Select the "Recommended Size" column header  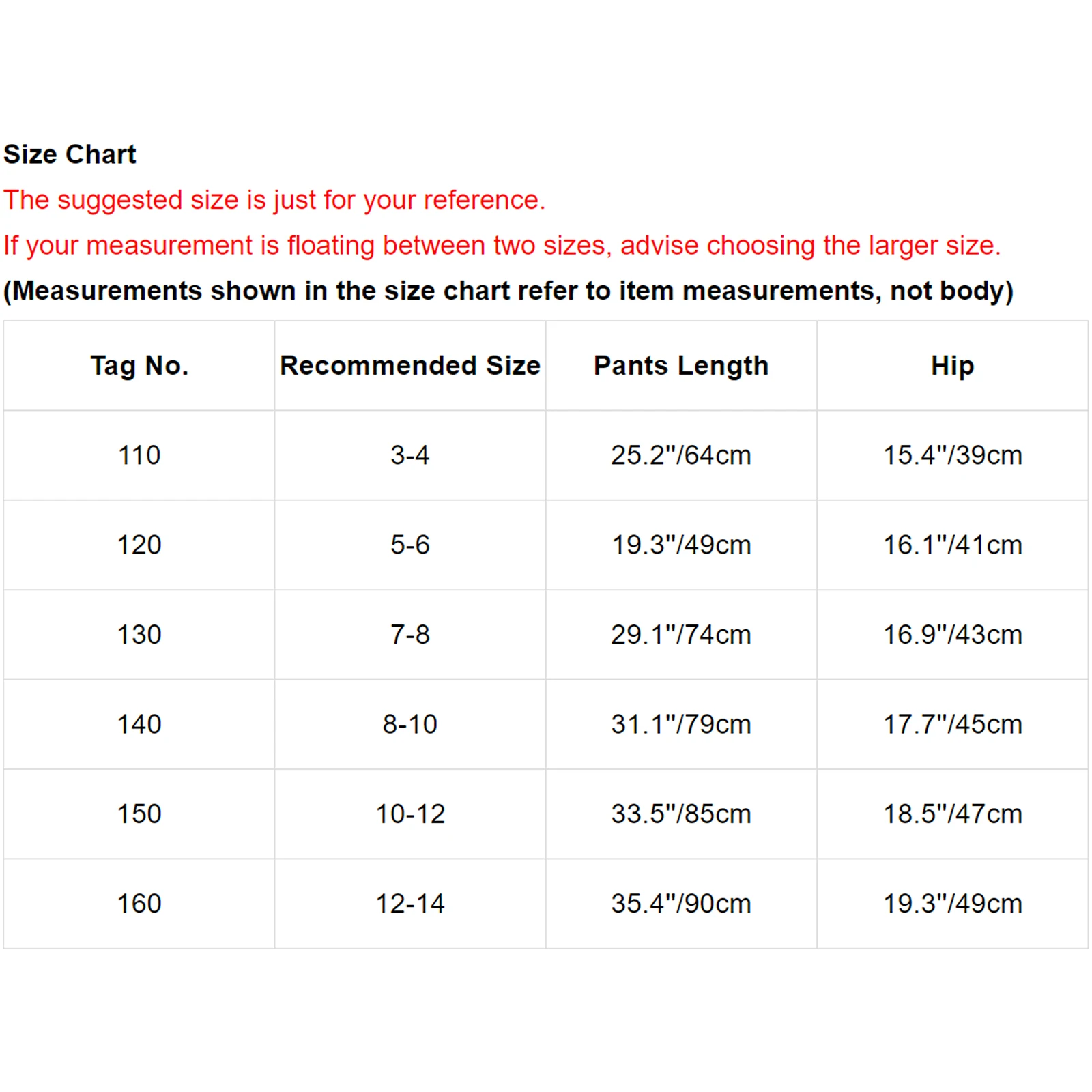(410, 366)
